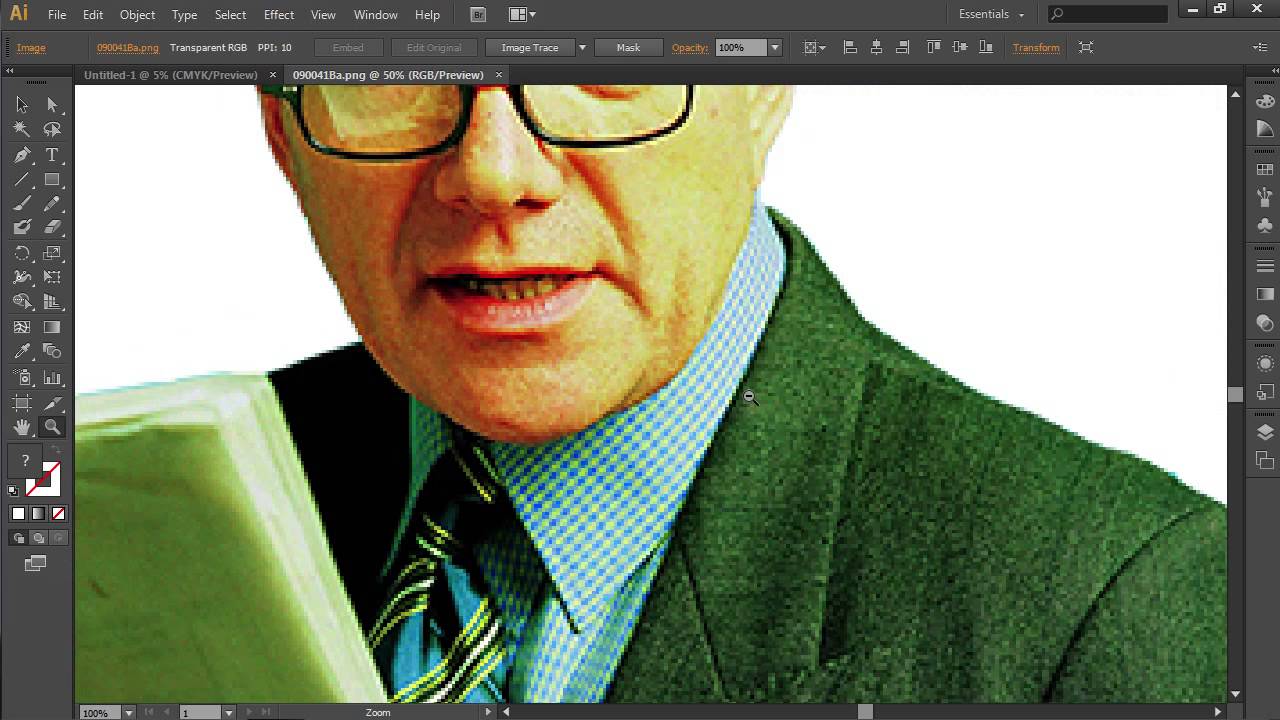Open the Transform panel link
Image resolution: width=1280 pixels, height=720 pixels.
(x=1036, y=47)
